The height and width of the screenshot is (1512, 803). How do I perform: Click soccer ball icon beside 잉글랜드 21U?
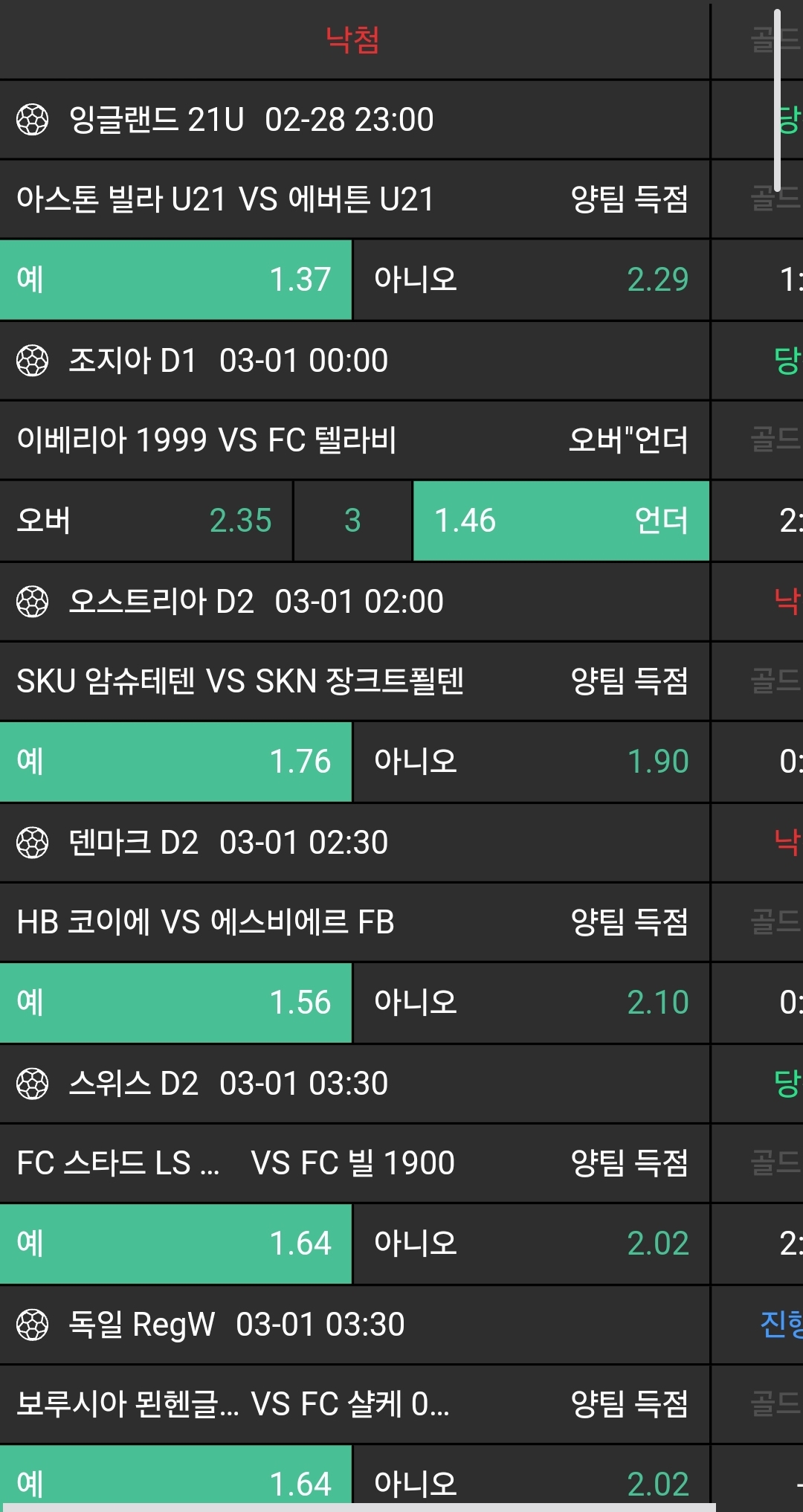point(32,120)
